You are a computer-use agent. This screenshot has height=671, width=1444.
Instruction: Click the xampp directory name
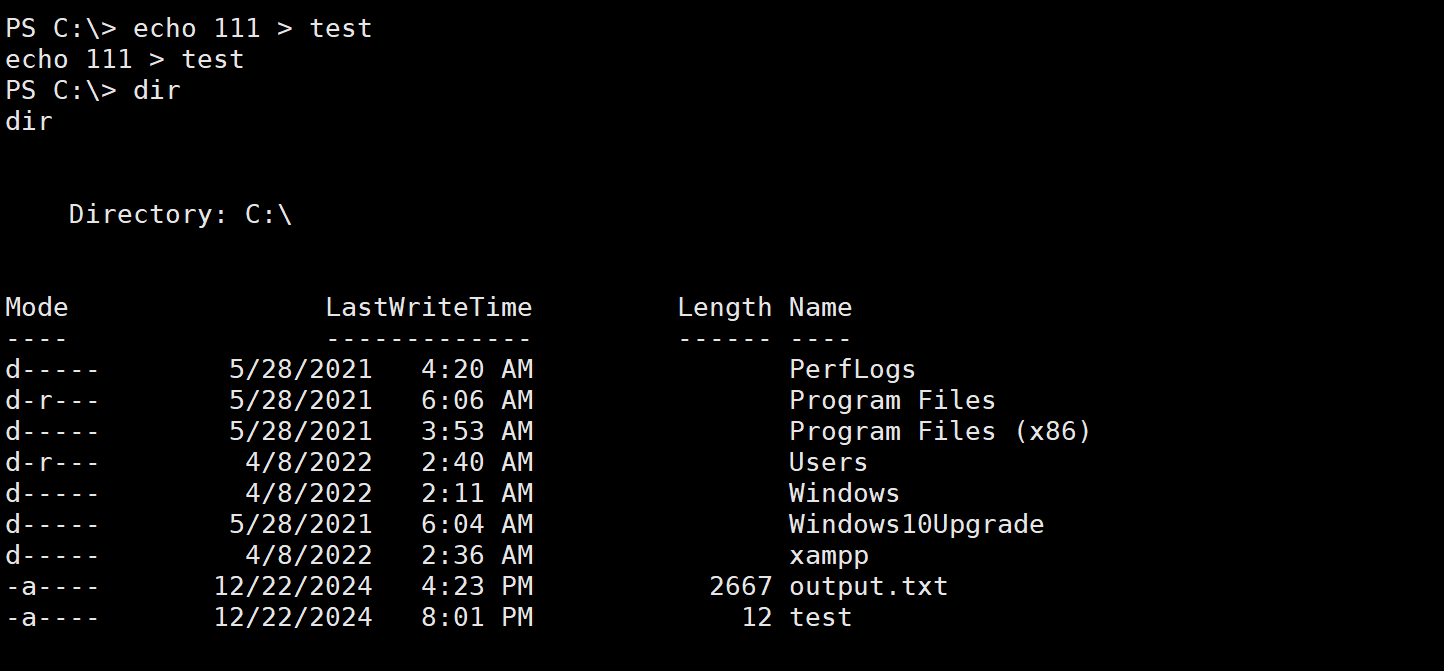point(828,556)
